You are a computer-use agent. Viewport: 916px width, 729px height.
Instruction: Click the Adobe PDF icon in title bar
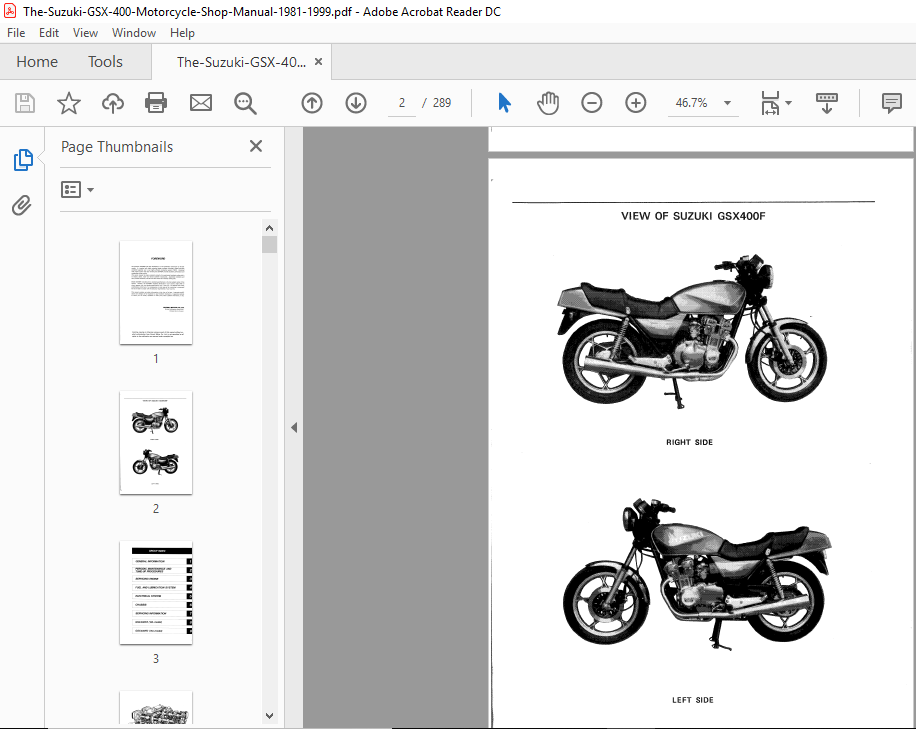[x=10, y=11]
